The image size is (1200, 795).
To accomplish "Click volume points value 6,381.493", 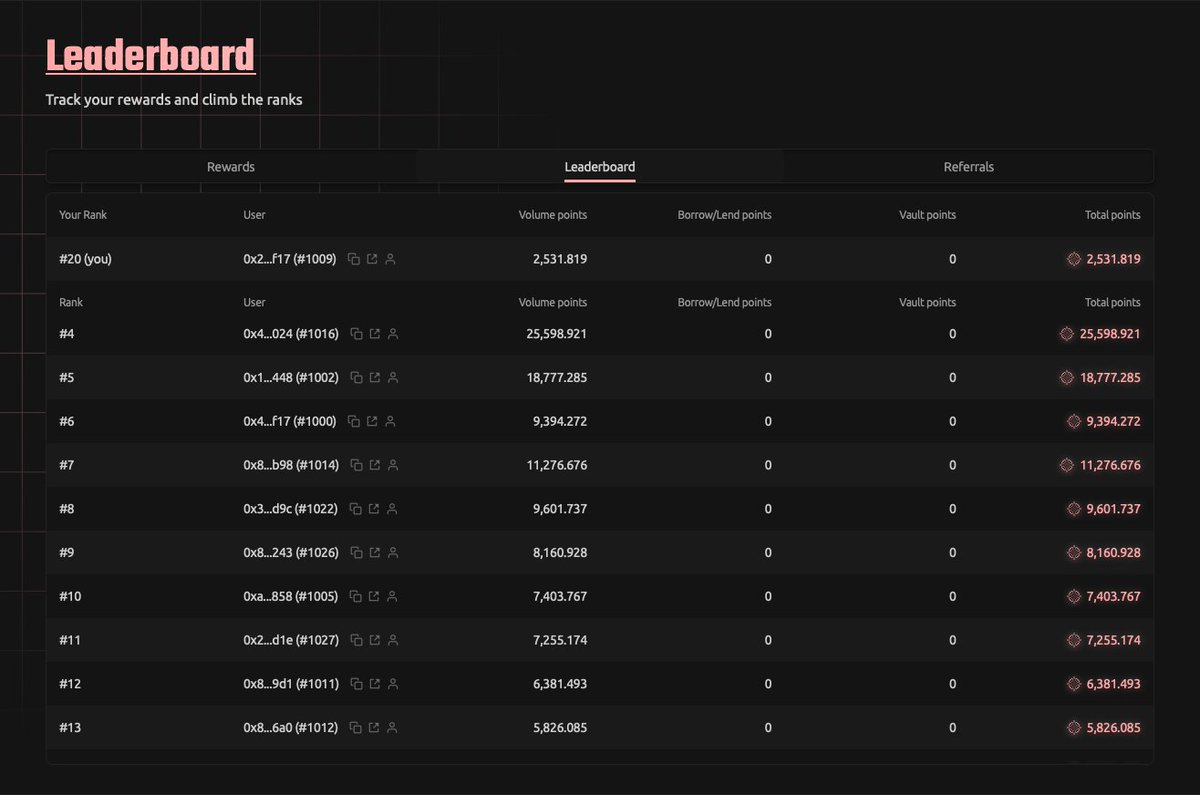I will pos(560,684).
